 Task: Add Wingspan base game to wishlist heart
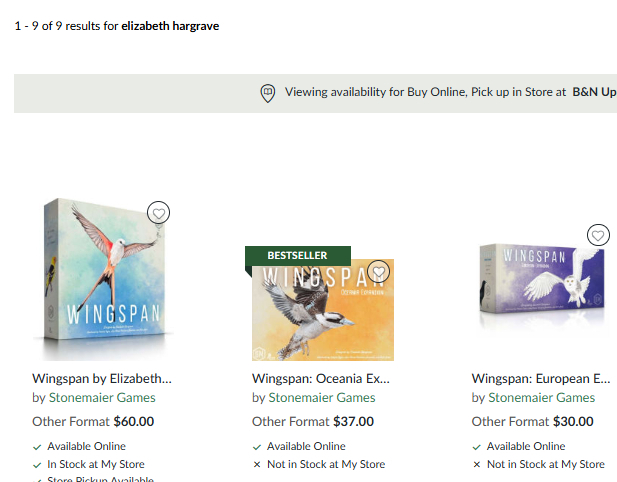pos(159,213)
